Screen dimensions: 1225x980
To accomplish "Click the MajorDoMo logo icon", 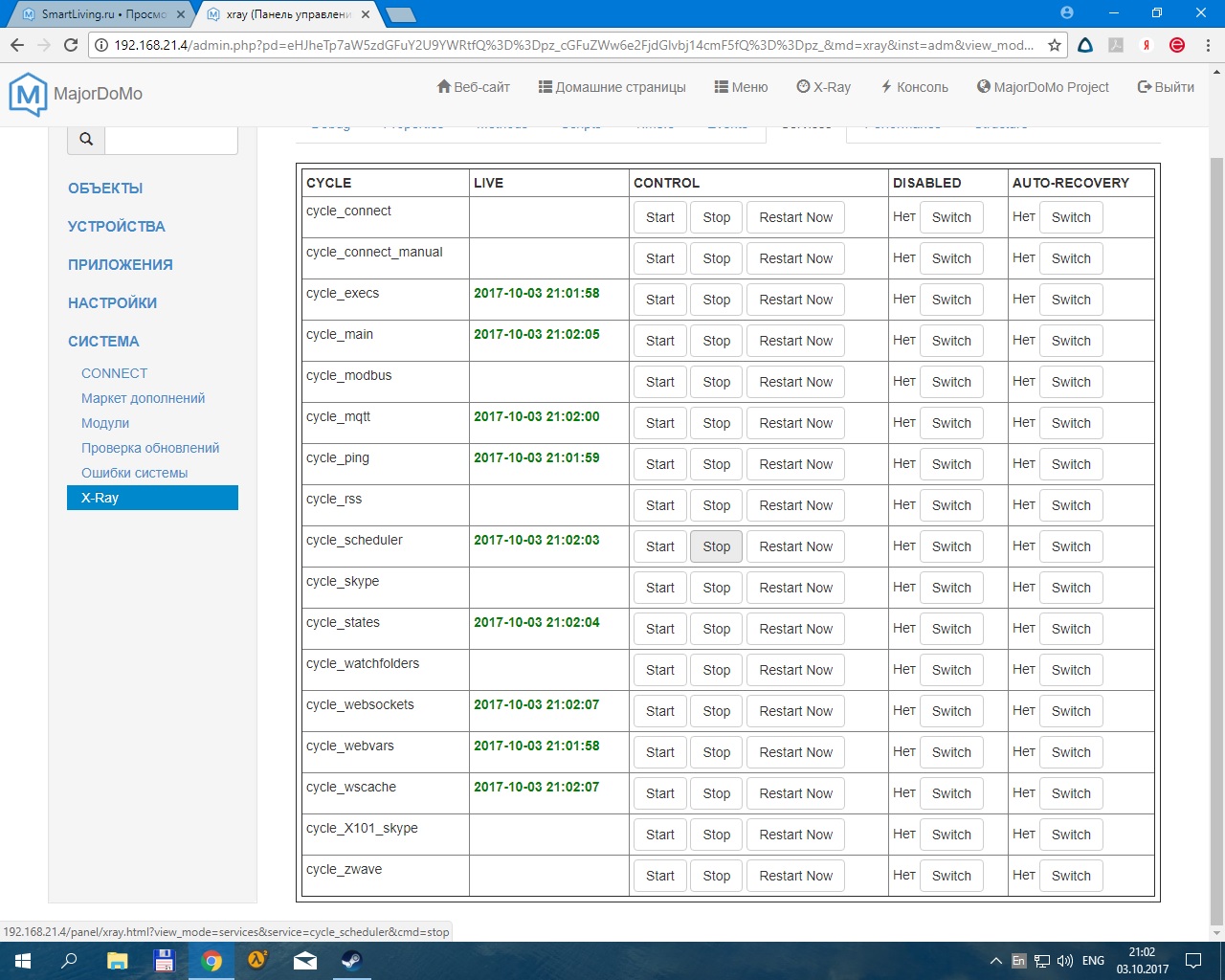I will tap(28, 94).
